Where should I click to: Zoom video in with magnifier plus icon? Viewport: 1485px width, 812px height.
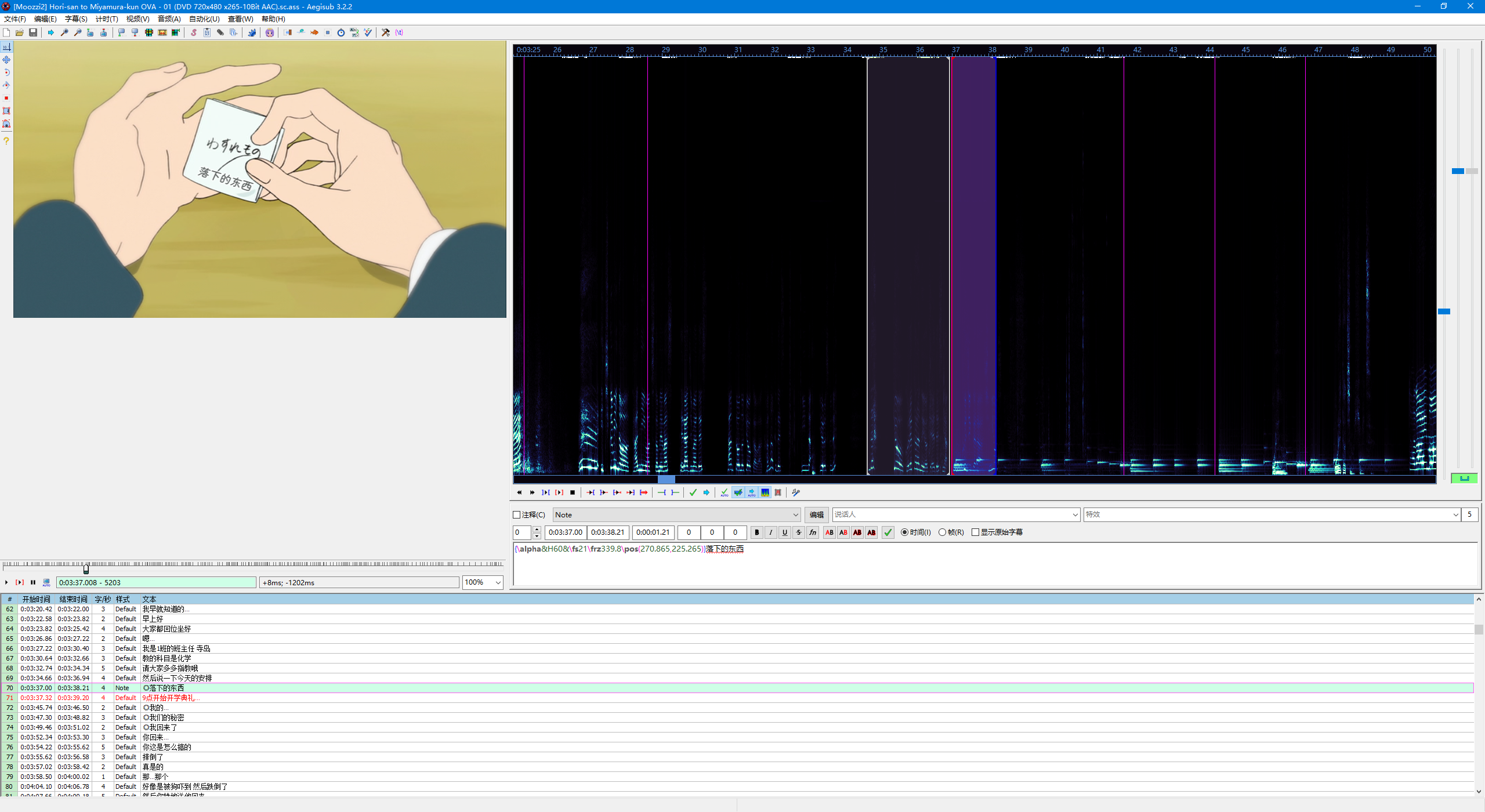tap(64, 32)
